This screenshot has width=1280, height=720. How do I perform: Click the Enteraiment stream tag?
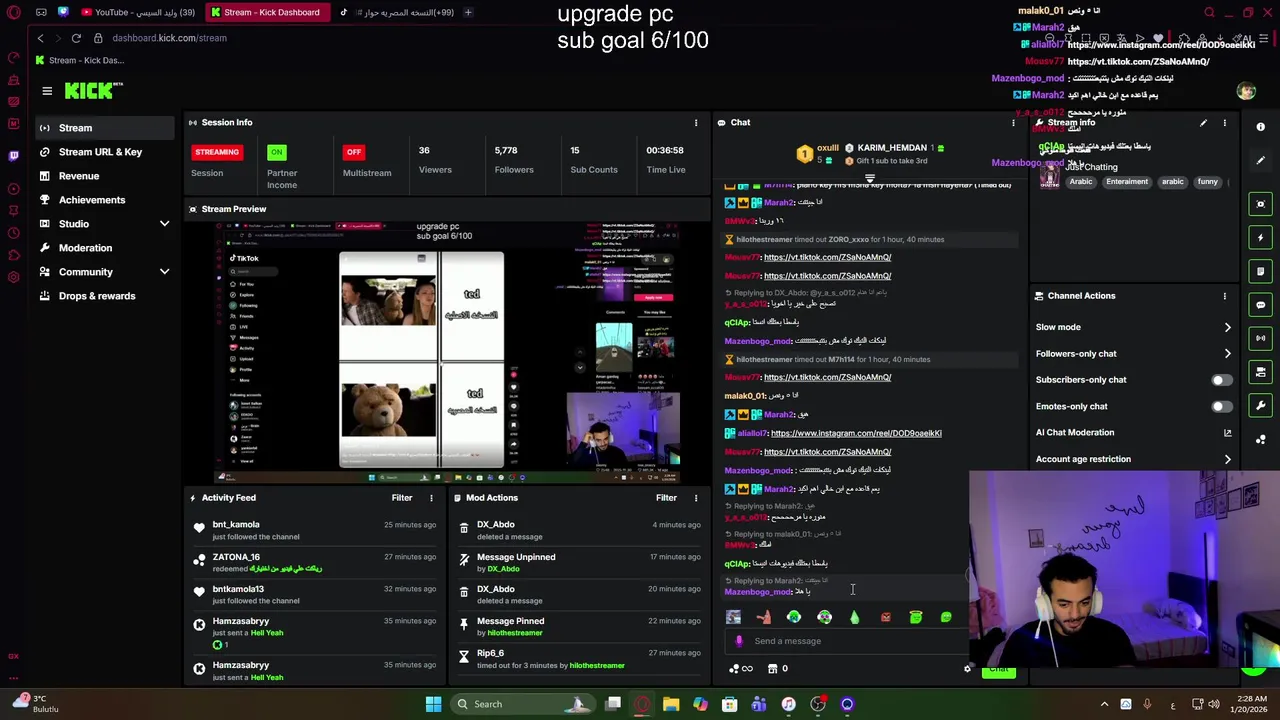[x=1127, y=182]
